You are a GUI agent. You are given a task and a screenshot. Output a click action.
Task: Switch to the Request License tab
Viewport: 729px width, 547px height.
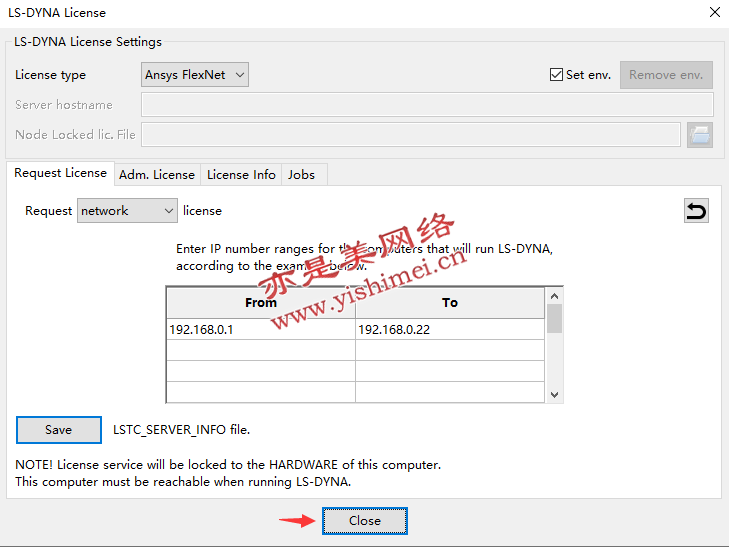(x=60, y=173)
